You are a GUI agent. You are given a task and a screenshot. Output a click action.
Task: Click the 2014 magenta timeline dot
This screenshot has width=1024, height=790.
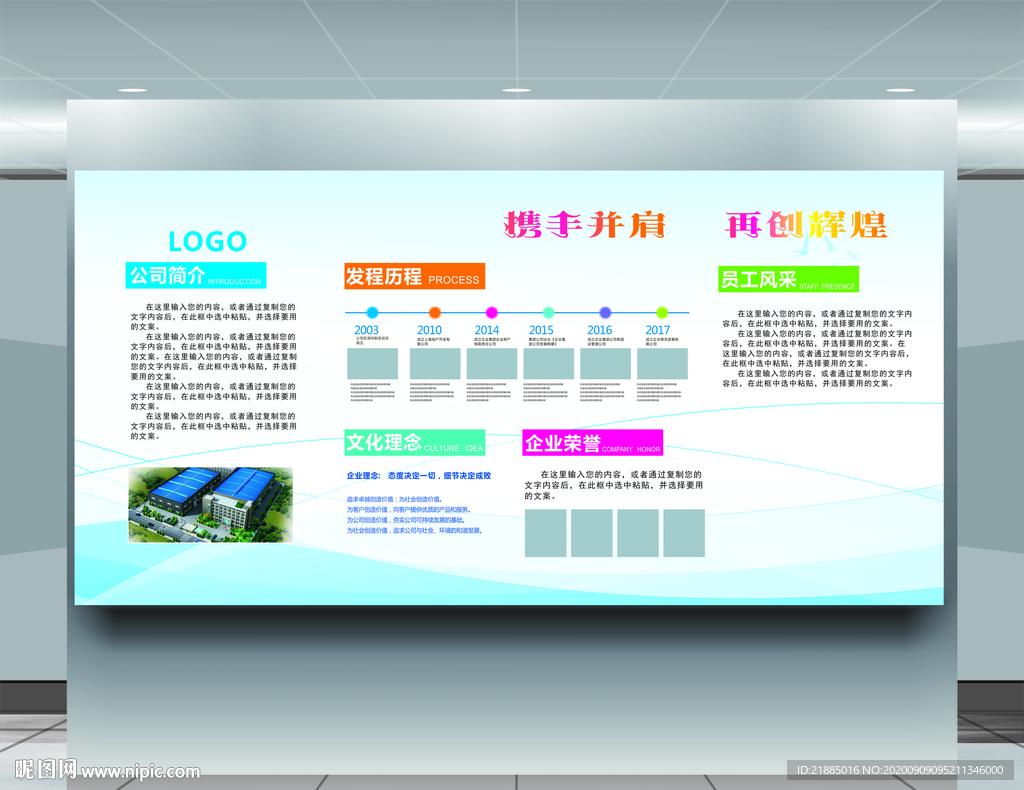click(x=492, y=313)
